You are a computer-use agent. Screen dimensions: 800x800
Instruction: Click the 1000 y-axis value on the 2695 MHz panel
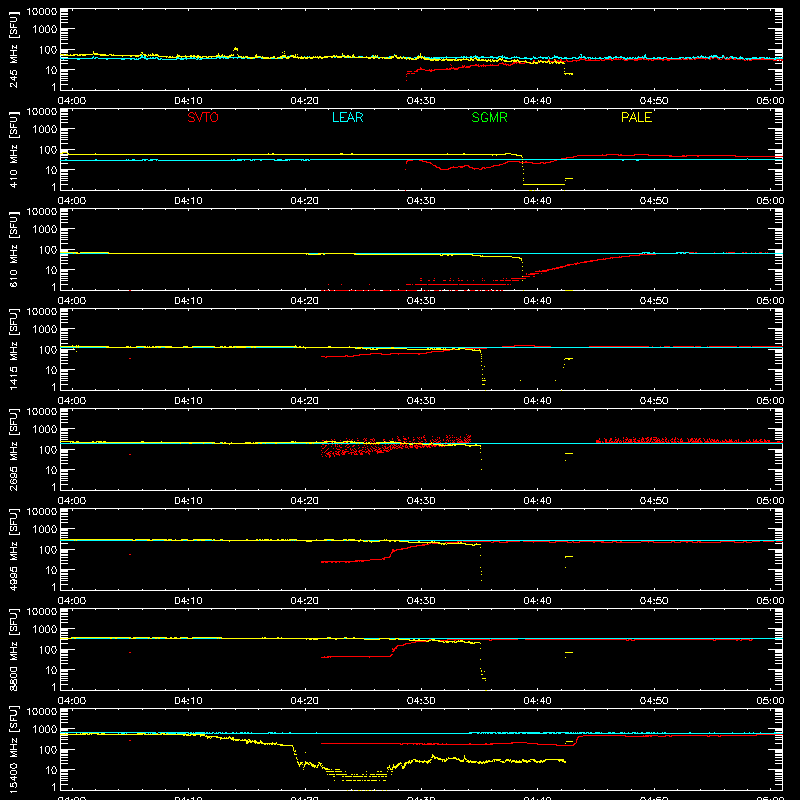pos(45,430)
